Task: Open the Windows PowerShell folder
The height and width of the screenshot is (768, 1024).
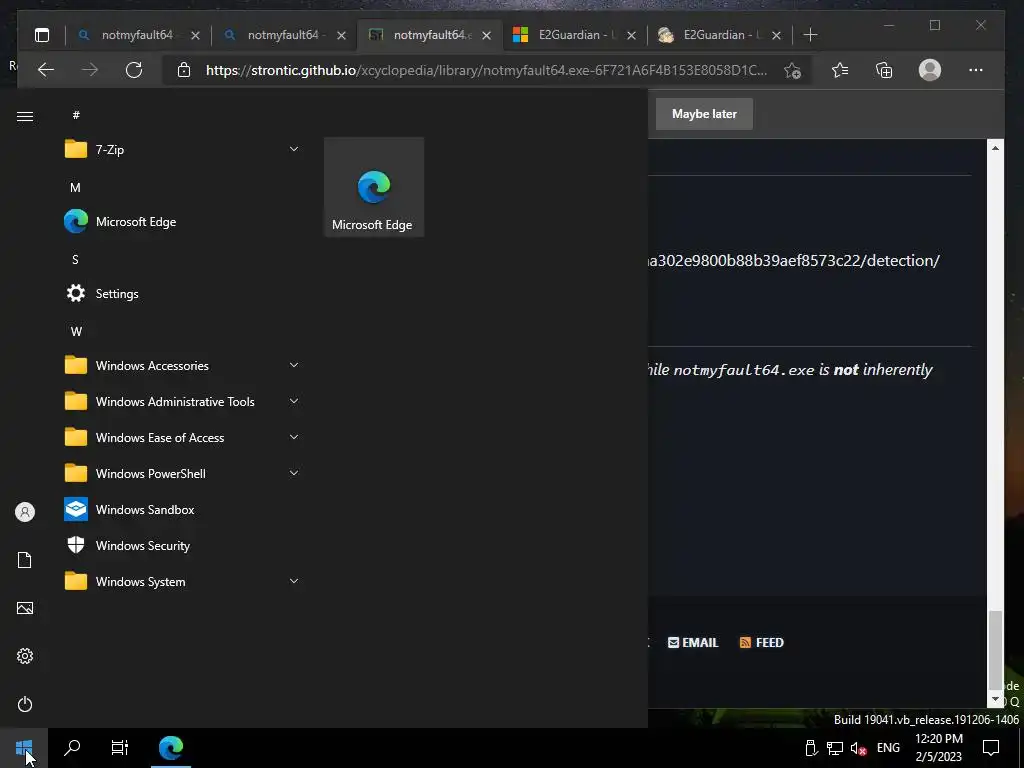Action: [182, 473]
